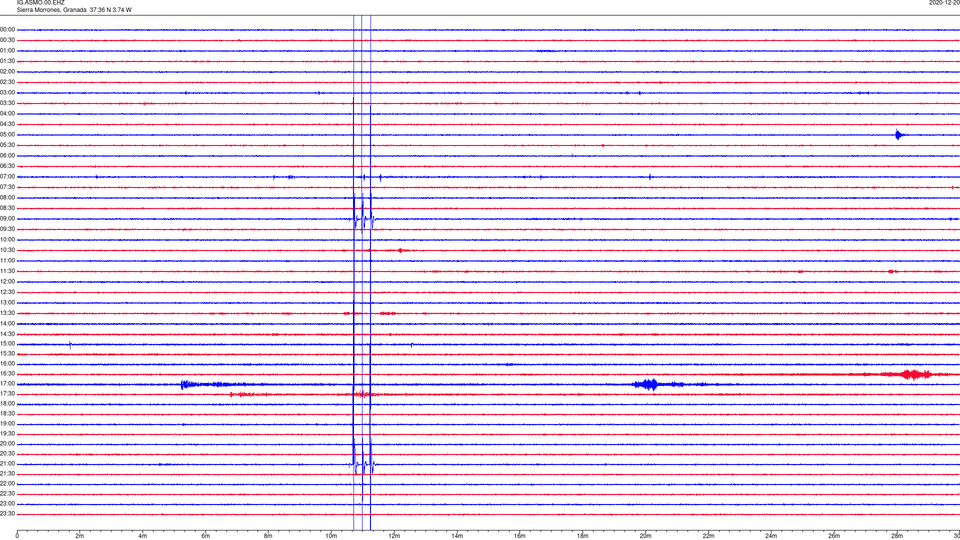
Task: Click the 10:00 trace time label
Action: tap(7, 239)
